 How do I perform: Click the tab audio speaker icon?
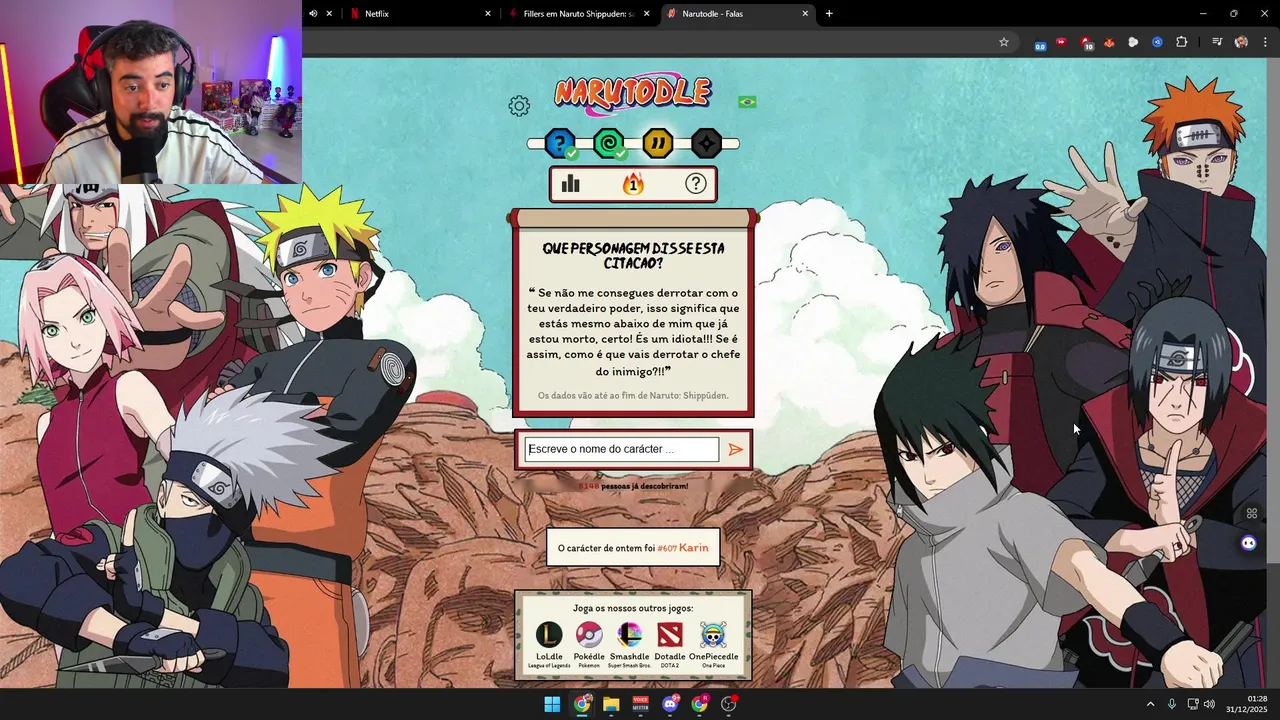(x=313, y=14)
